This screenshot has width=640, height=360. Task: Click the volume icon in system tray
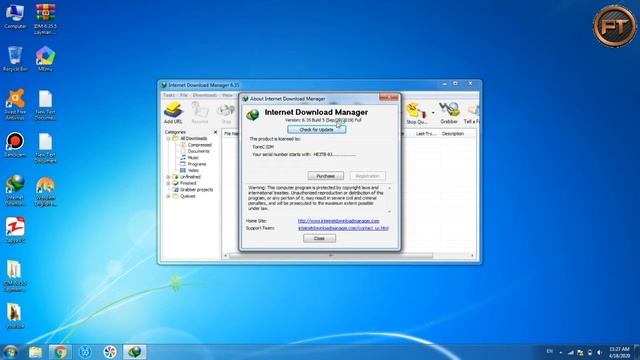599,352
